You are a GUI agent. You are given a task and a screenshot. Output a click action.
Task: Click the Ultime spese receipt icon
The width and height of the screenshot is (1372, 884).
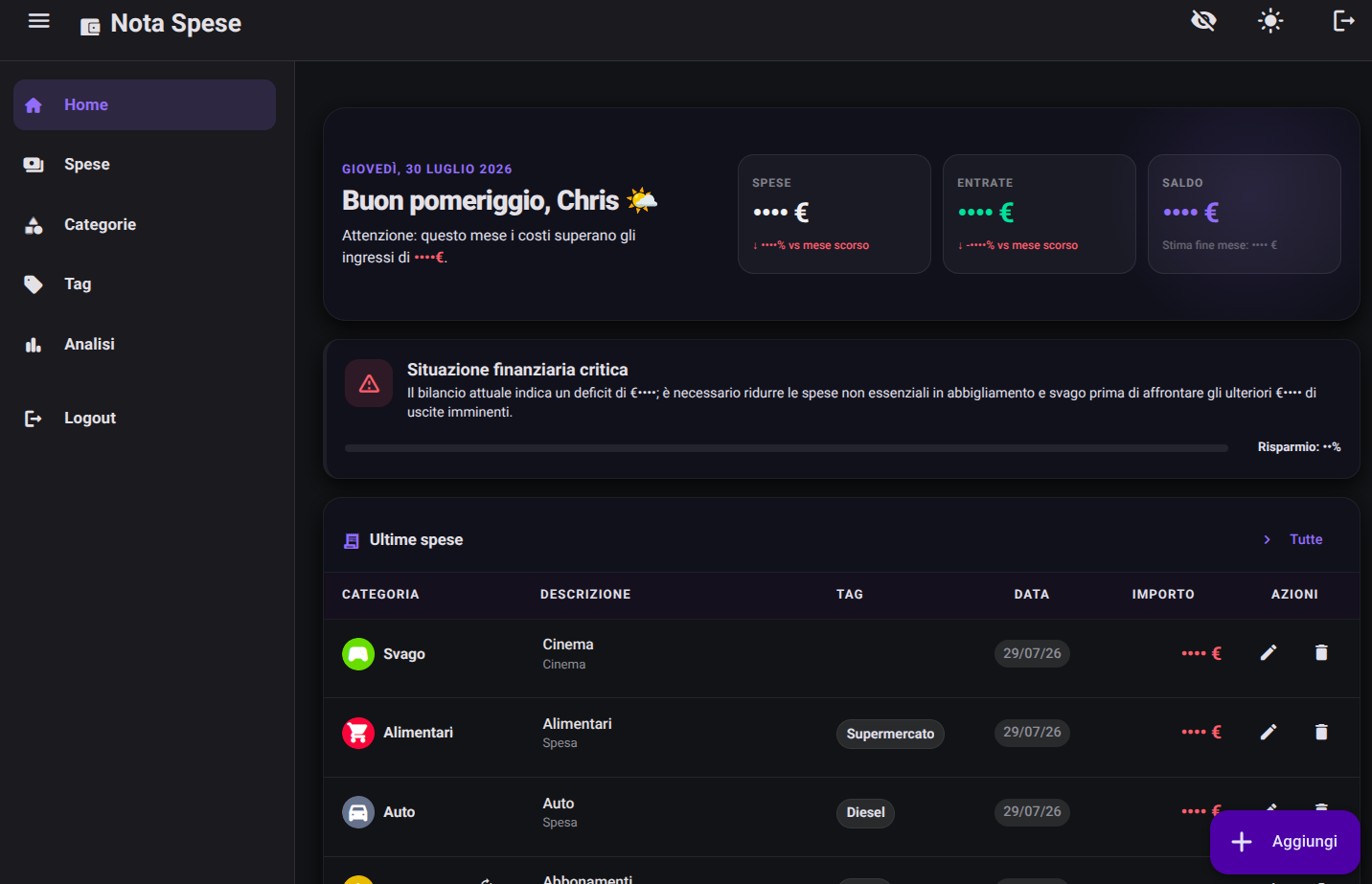[352, 541]
